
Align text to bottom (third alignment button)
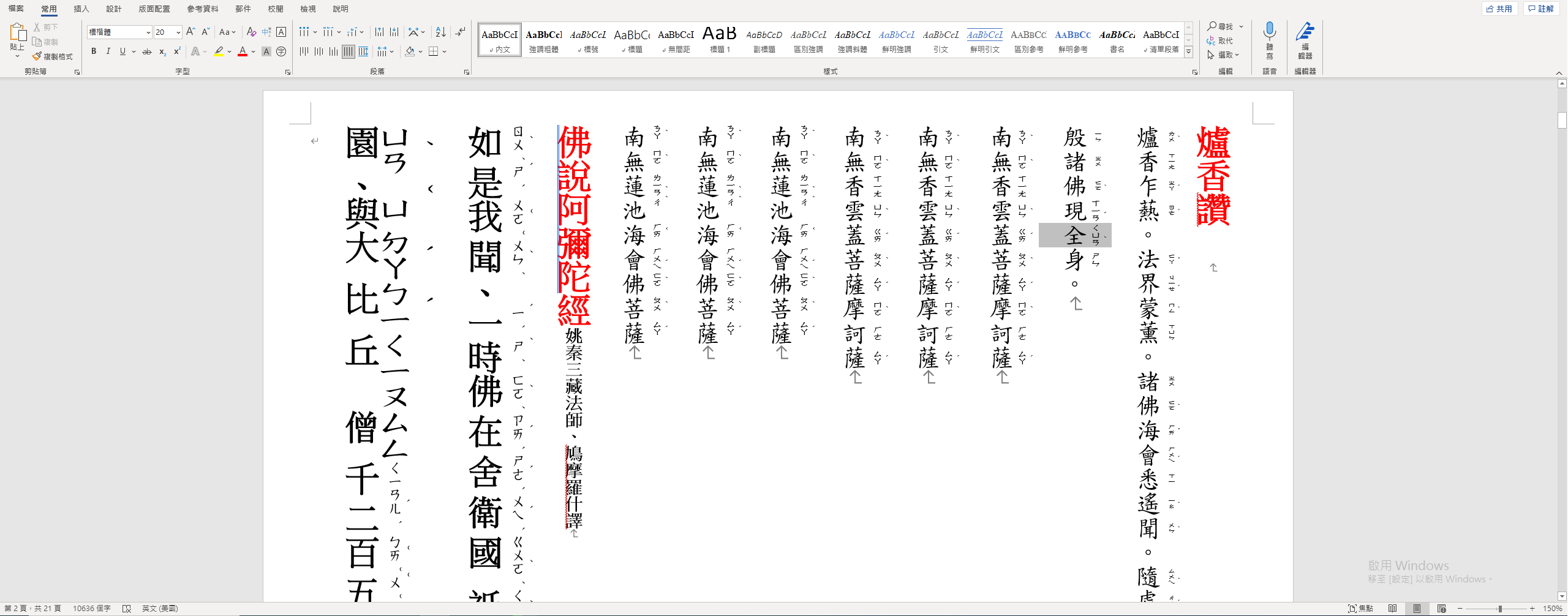point(333,51)
